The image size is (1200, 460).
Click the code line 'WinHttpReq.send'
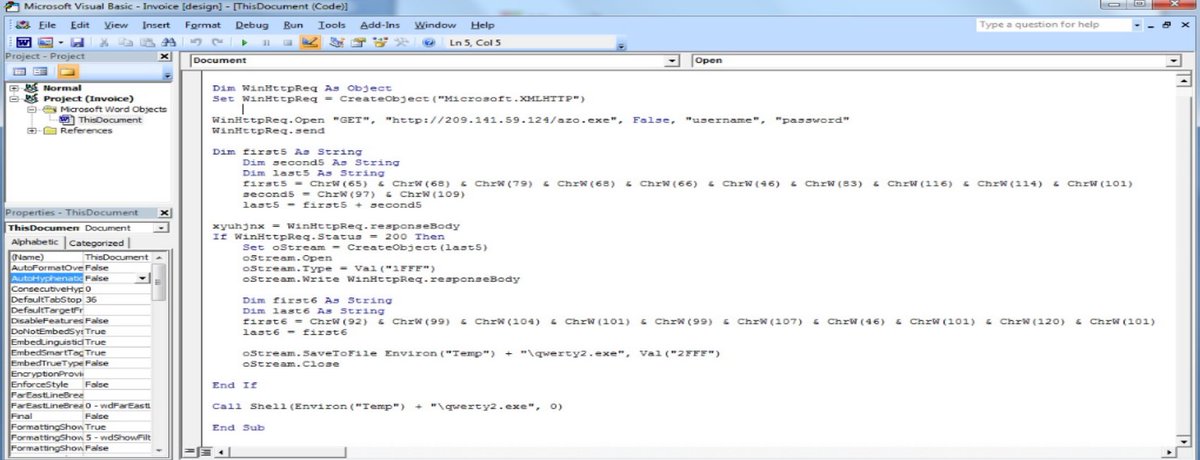point(268,130)
